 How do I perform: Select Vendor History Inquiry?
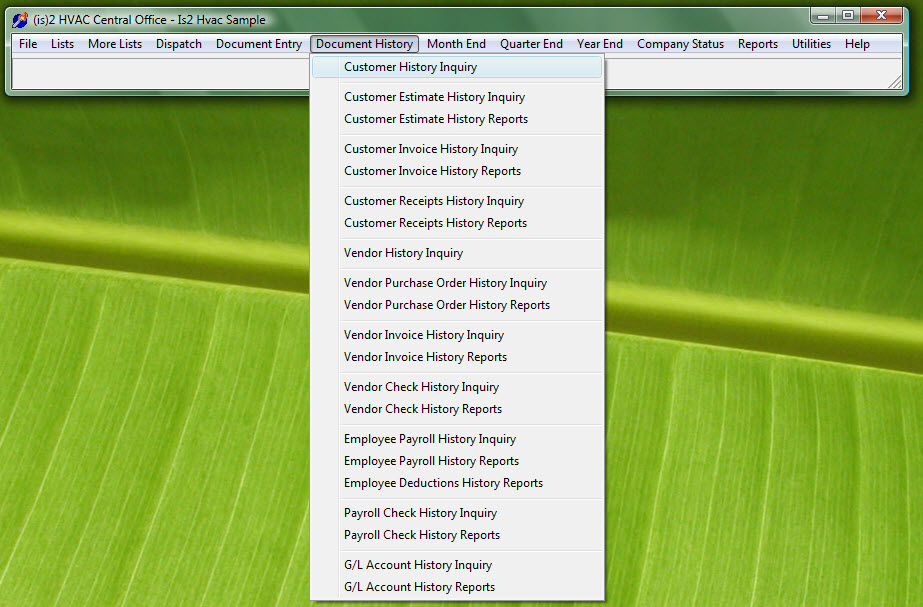457,253
